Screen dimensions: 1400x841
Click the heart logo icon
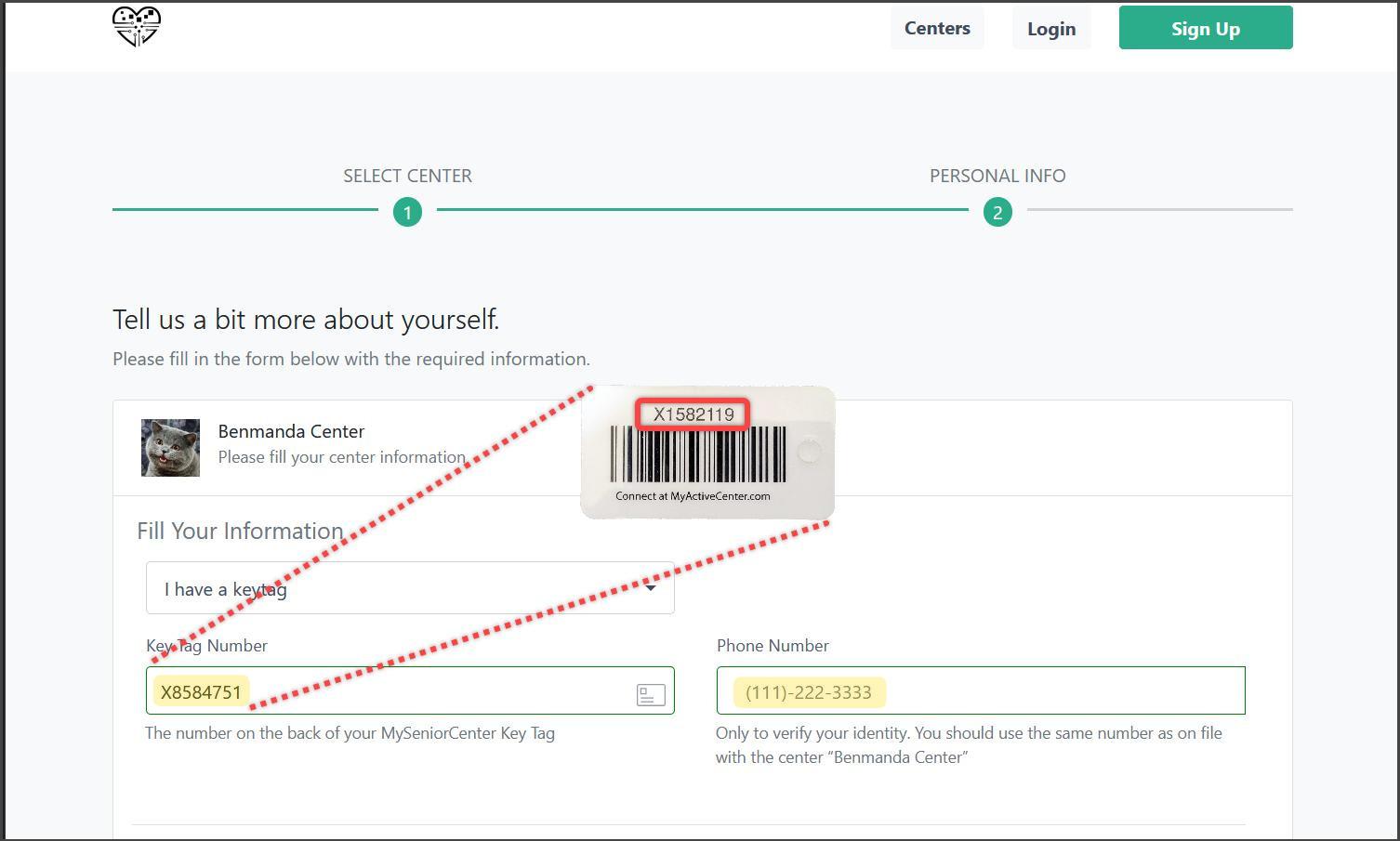click(x=137, y=26)
